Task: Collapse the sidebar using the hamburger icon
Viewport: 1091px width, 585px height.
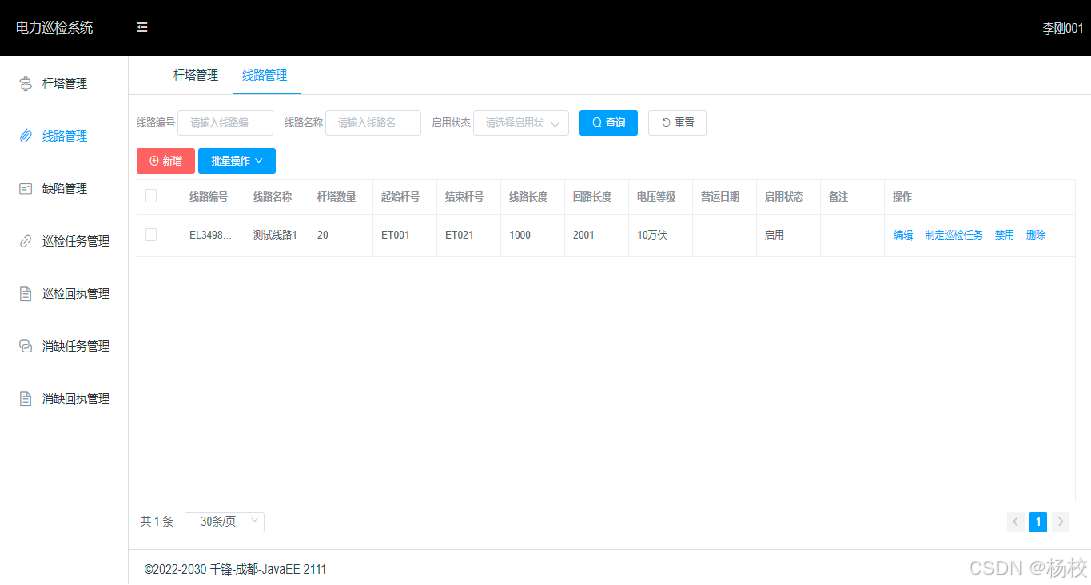Action: (141, 27)
